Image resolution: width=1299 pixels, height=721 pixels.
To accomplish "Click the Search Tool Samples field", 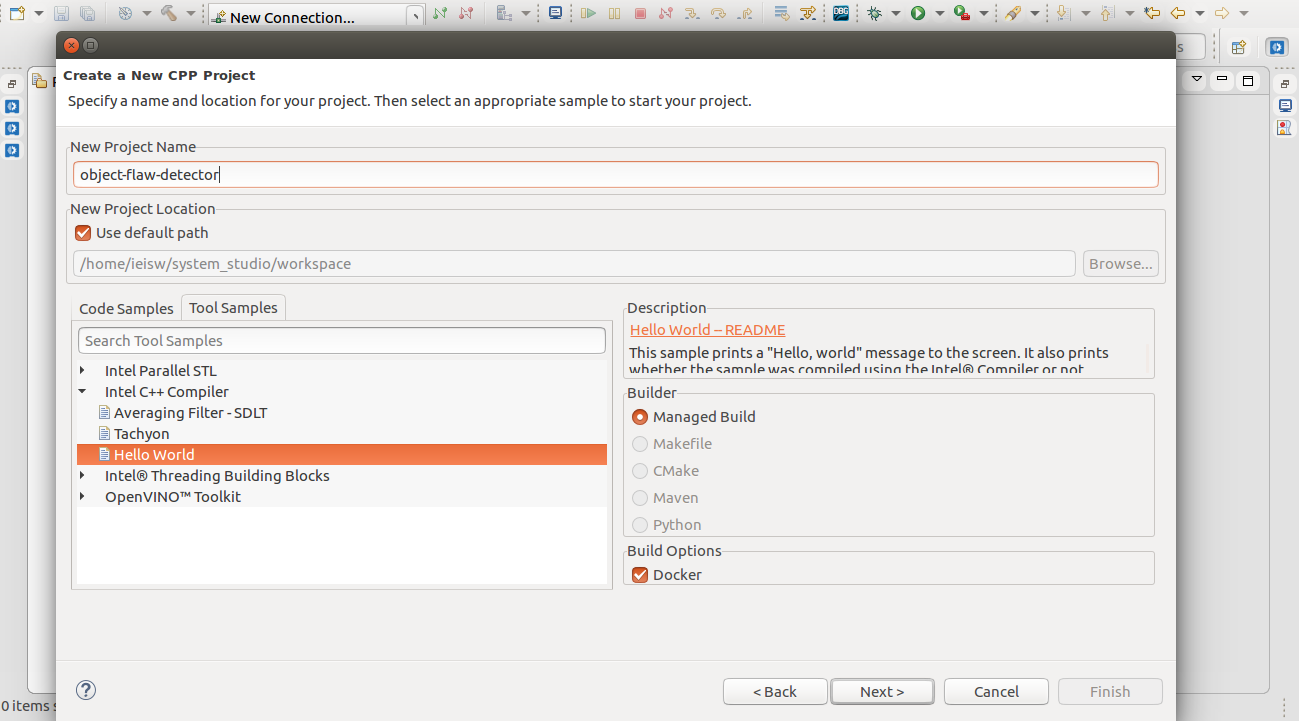I will tap(342, 341).
